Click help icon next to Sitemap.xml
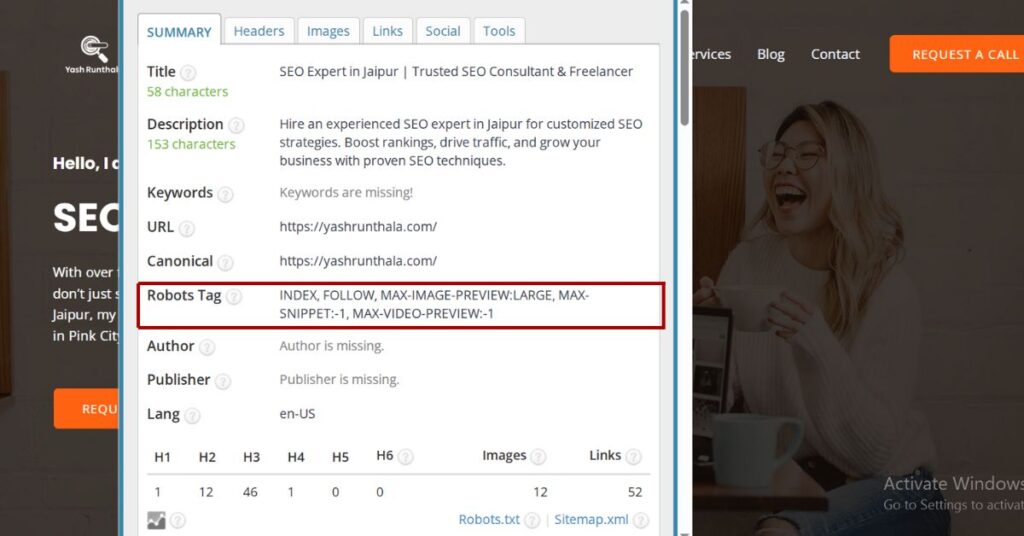 (641, 520)
